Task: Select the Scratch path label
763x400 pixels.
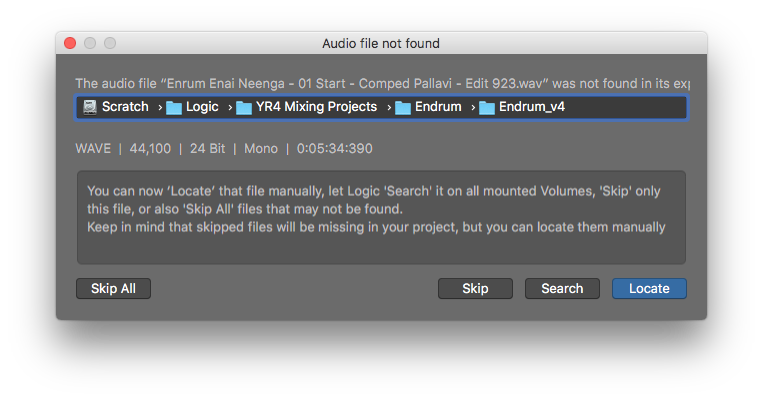Action: tap(125, 107)
